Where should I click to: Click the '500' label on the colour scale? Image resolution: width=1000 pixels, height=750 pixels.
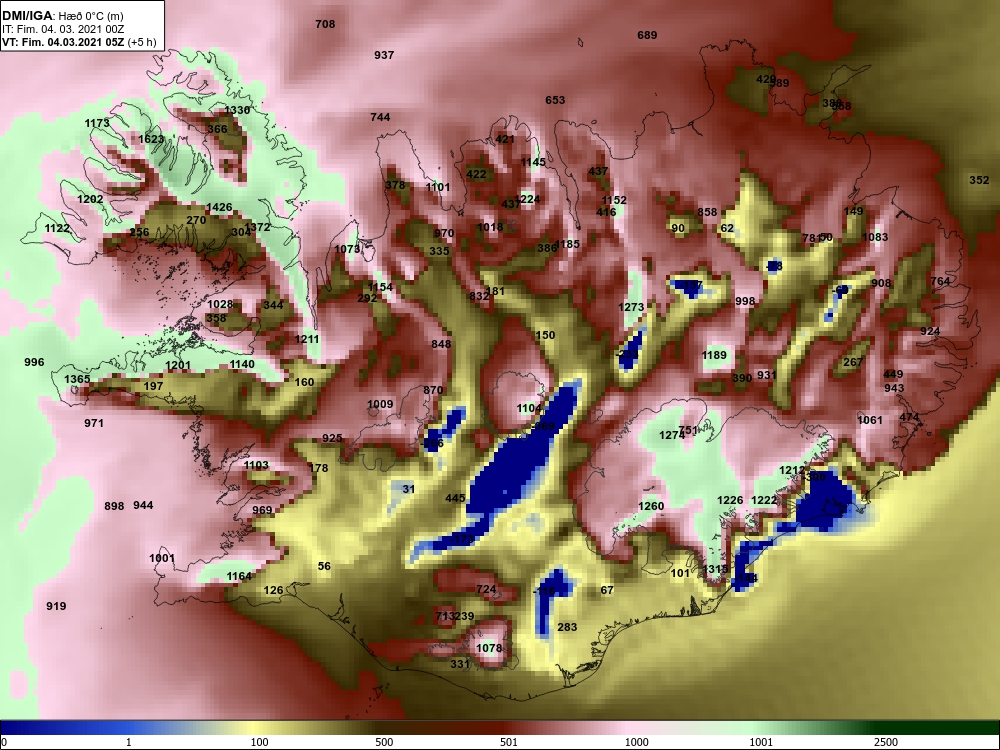click(385, 742)
